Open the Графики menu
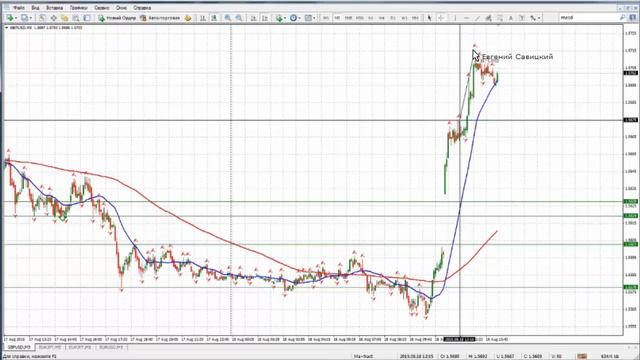Image resolution: width=640 pixels, height=360 pixels. [78, 8]
